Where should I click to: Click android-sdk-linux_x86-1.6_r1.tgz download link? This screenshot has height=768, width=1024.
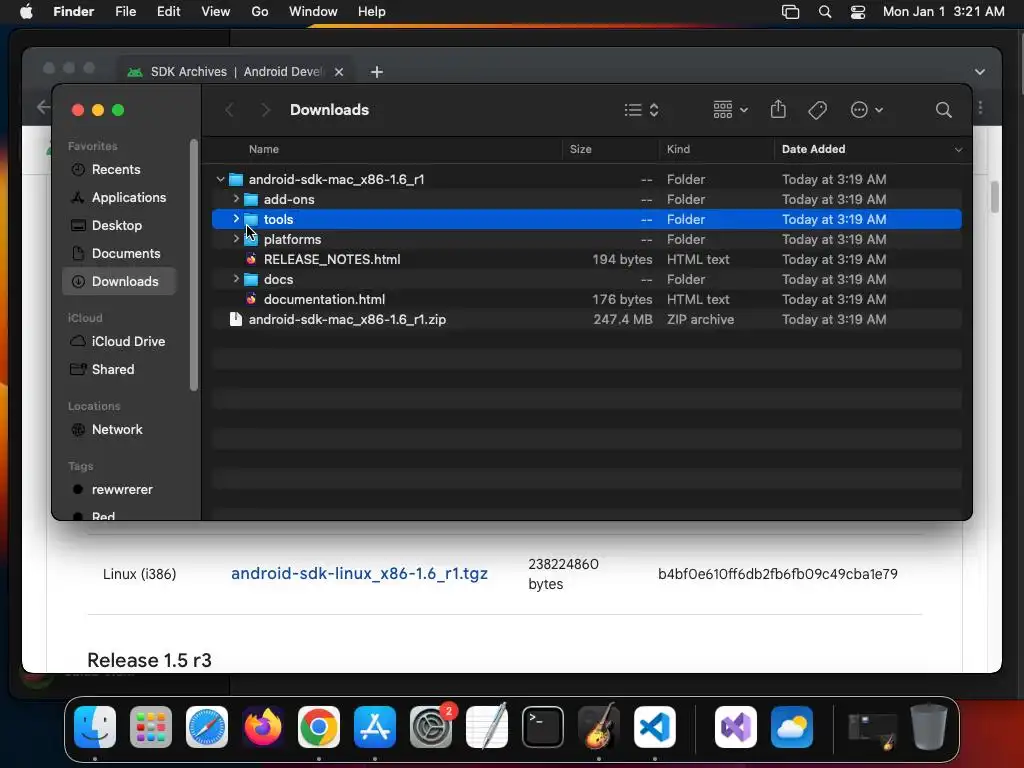pyautogui.click(x=359, y=573)
